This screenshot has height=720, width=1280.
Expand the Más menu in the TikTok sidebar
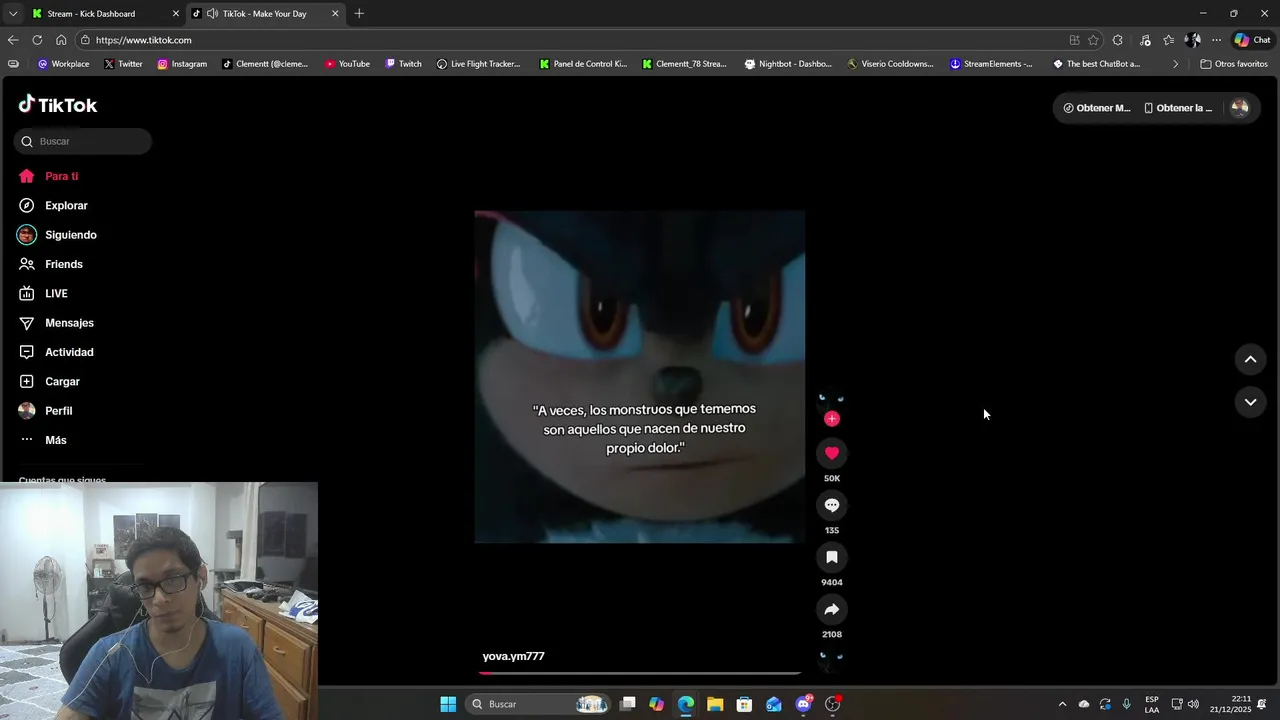pos(56,440)
